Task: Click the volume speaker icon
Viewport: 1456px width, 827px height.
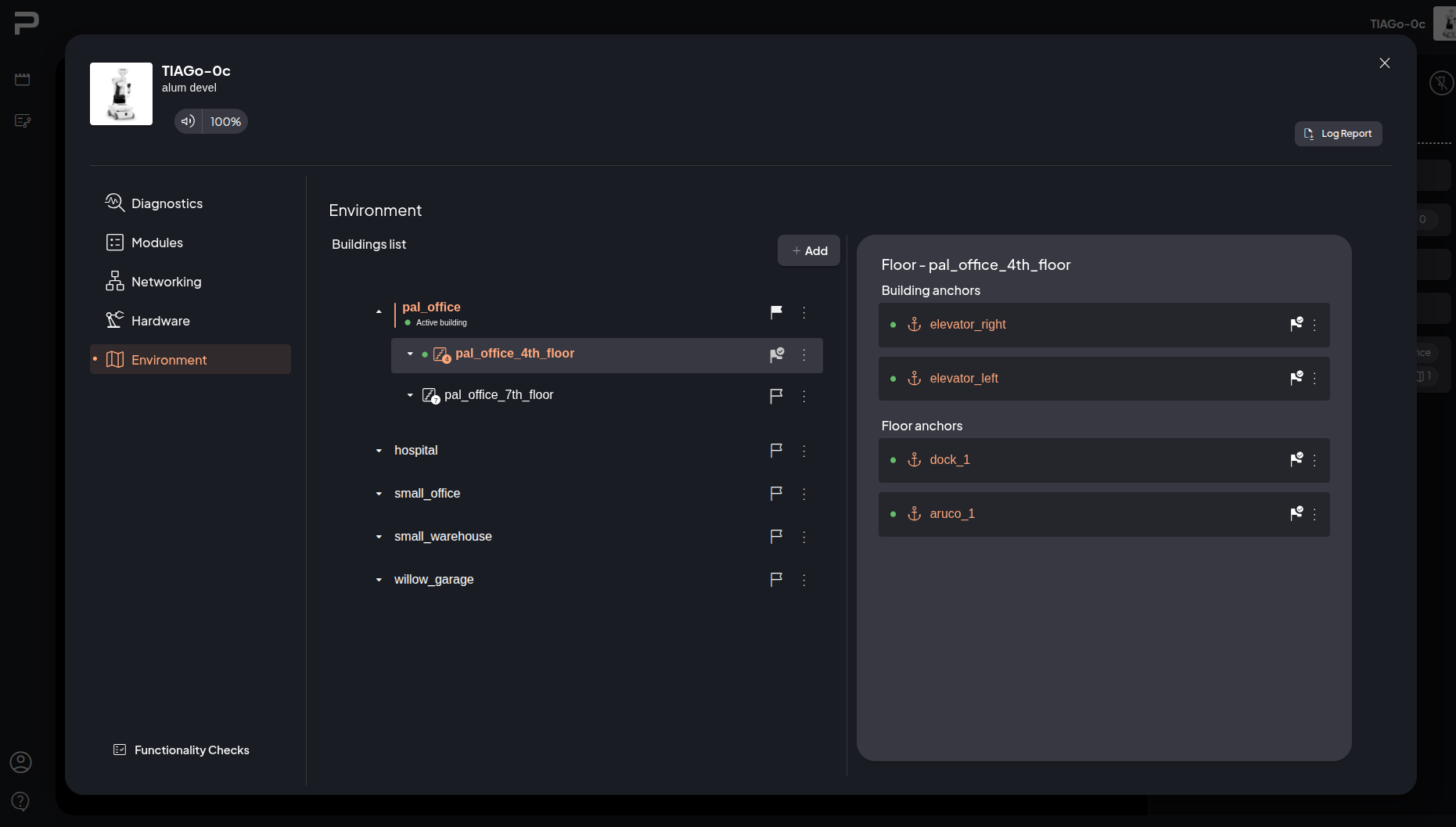Action: 188,121
